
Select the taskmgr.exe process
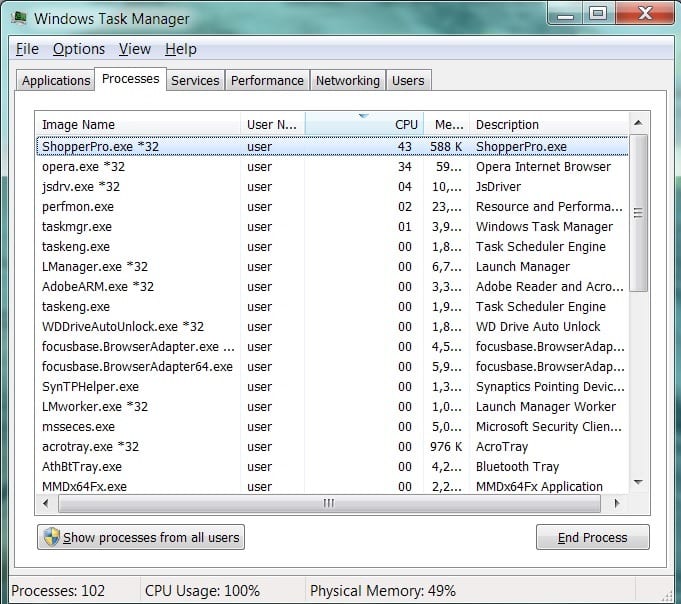(x=332, y=227)
